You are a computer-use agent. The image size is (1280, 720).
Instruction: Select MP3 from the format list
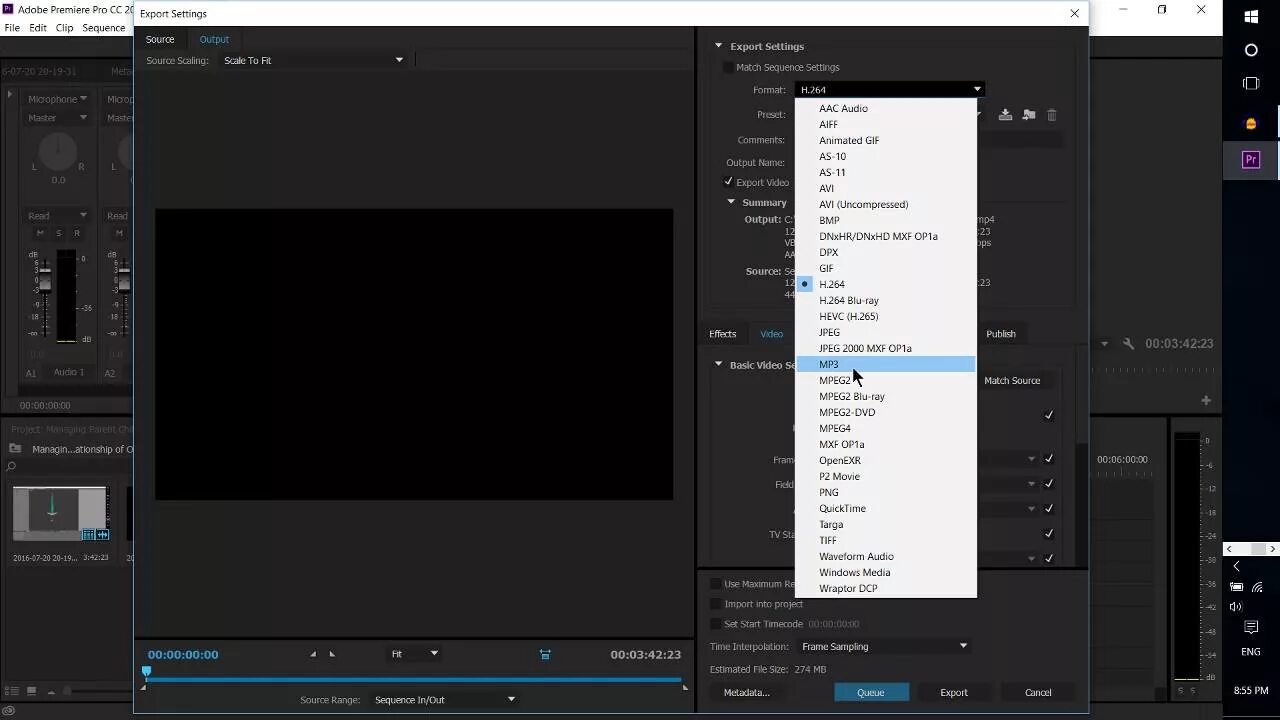coord(886,364)
